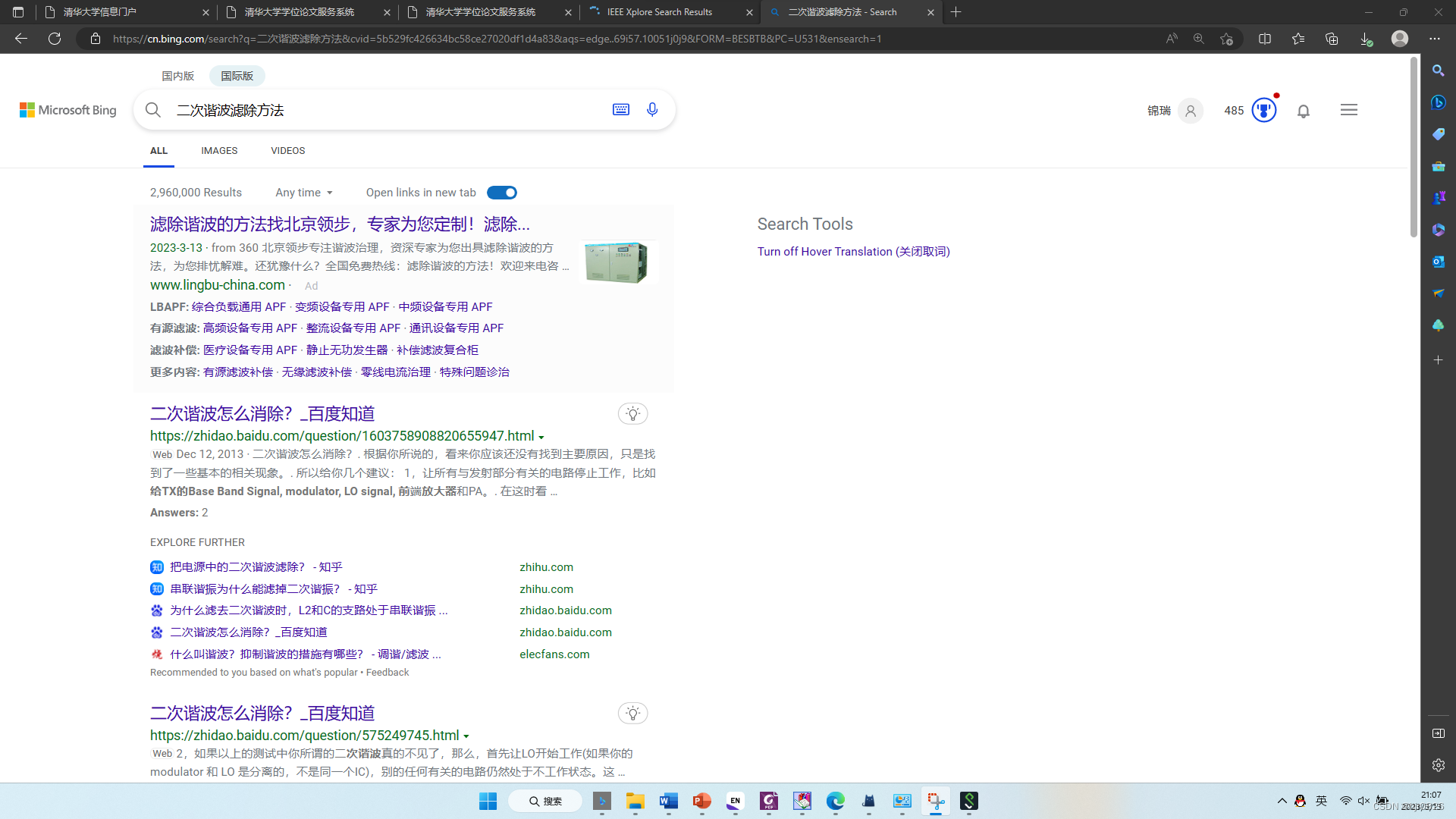The height and width of the screenshot is (819, 1456).
Task: Click in the Bing search input field
Action: pyautogui.click(x=387, y=110)
